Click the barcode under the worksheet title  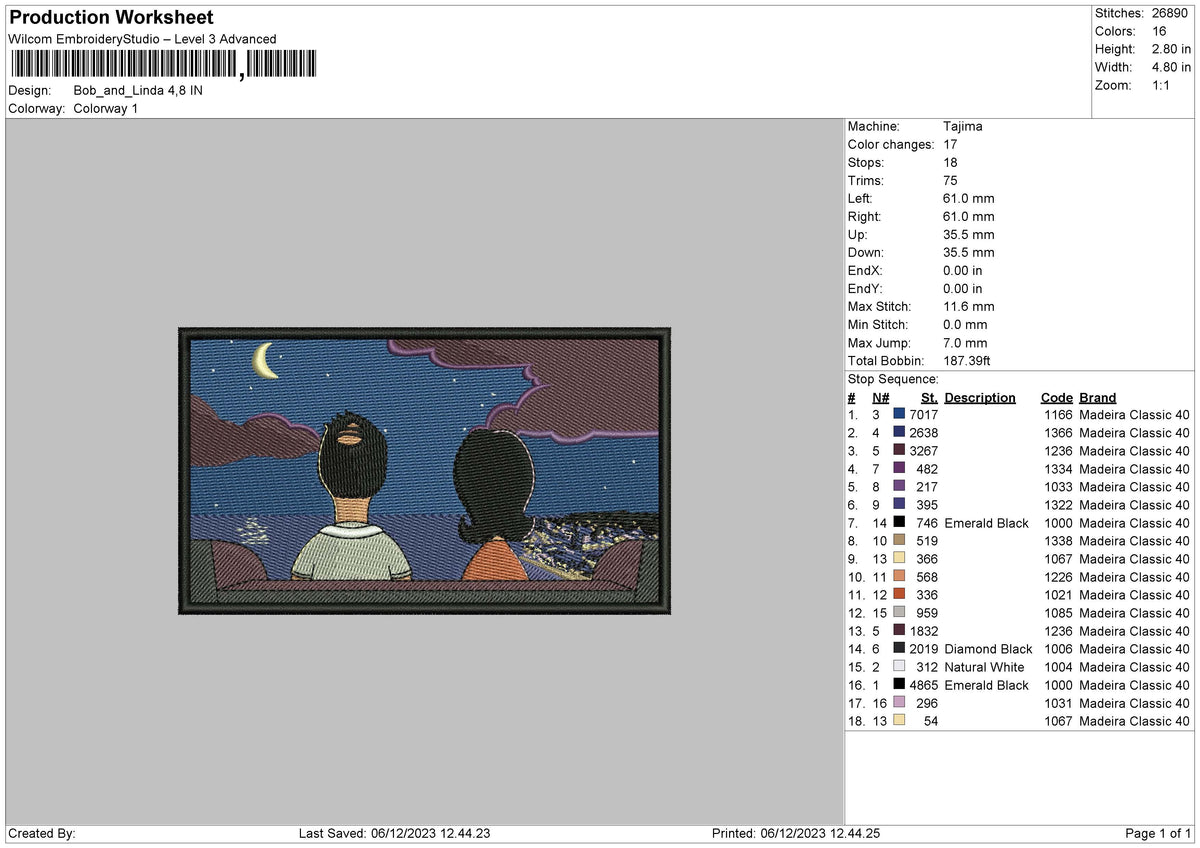pos(164,64)
